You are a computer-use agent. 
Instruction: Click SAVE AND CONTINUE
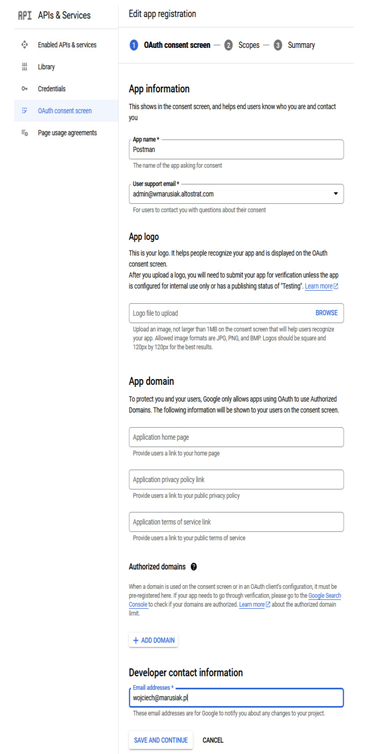click(161, 740)
